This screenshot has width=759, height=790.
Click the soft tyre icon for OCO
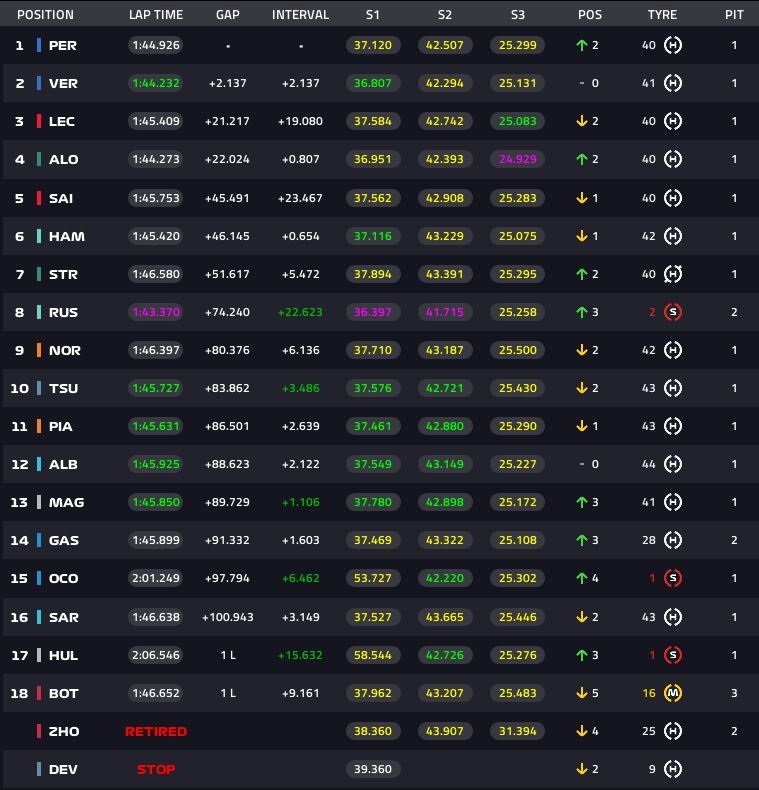pyautogui.click(x=673, y=578)
